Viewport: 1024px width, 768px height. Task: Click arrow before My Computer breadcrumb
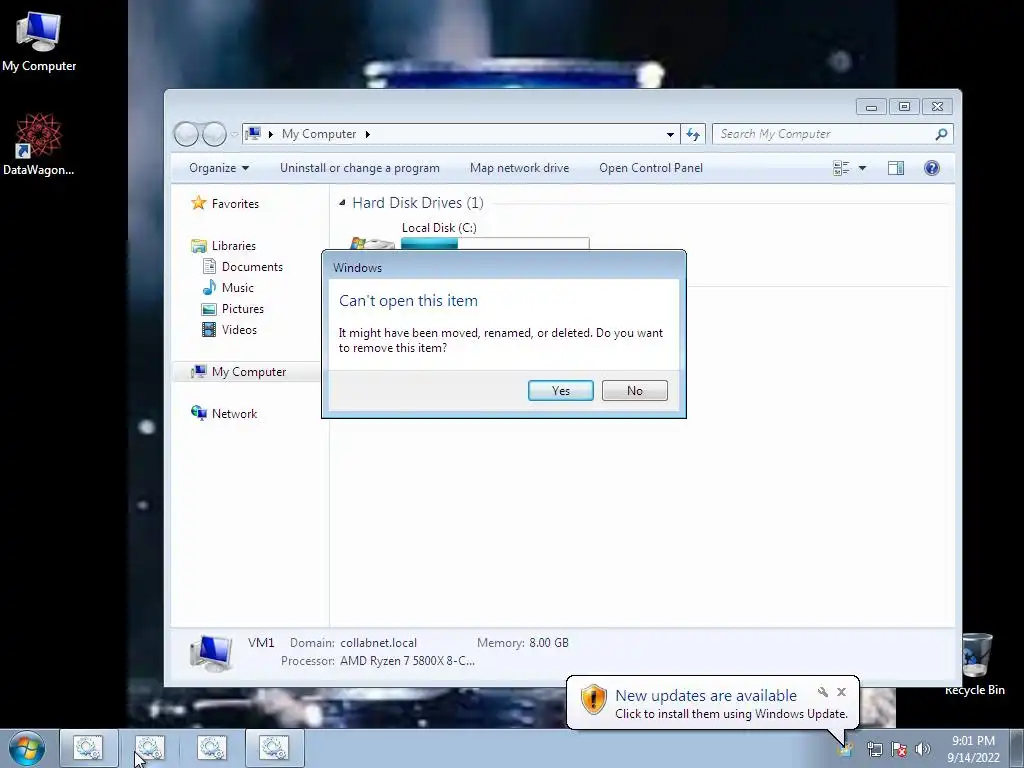270,135
